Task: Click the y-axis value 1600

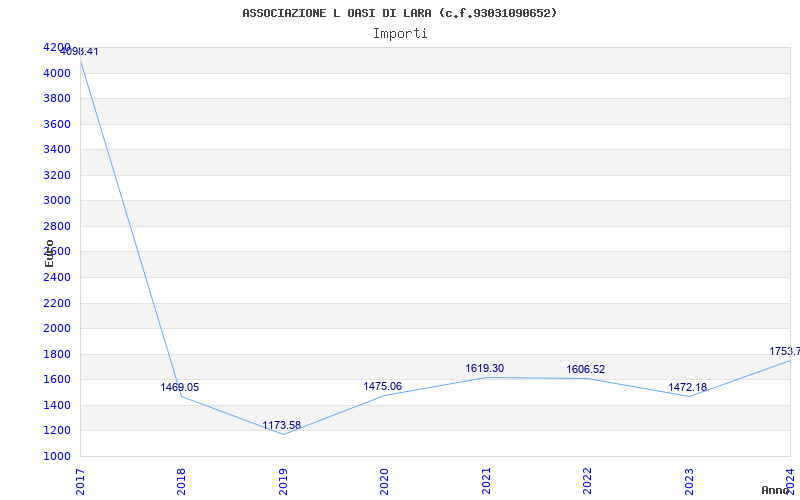Action: pos(57,380)
